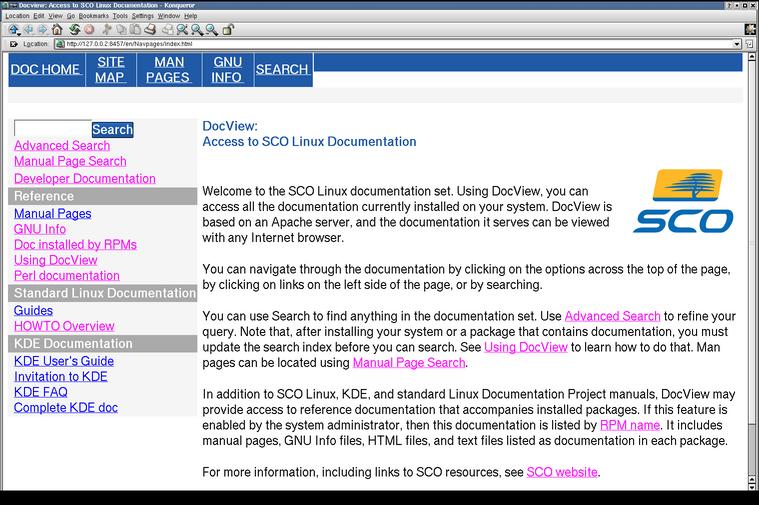Click into the sidebar search text field

pyautogui.click(x=52, y=129)
